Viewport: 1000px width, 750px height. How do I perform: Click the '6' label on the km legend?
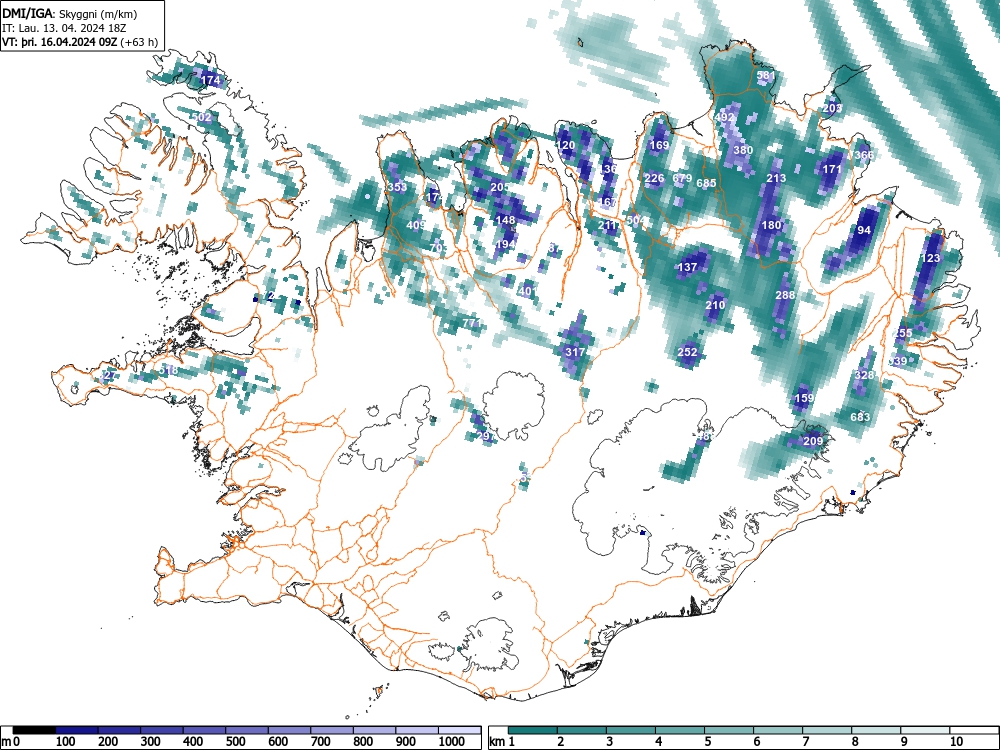pyautogui.click(x=756, y=742)
